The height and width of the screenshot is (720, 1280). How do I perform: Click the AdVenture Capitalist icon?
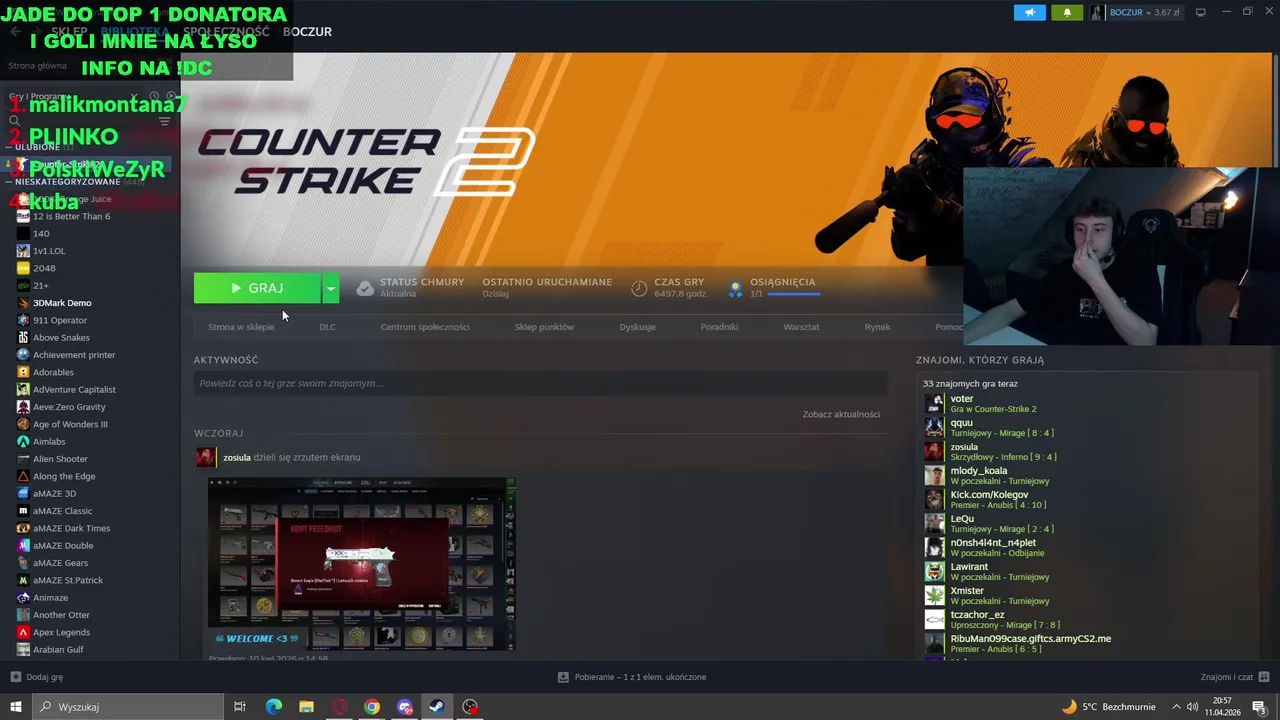[23, 390]
